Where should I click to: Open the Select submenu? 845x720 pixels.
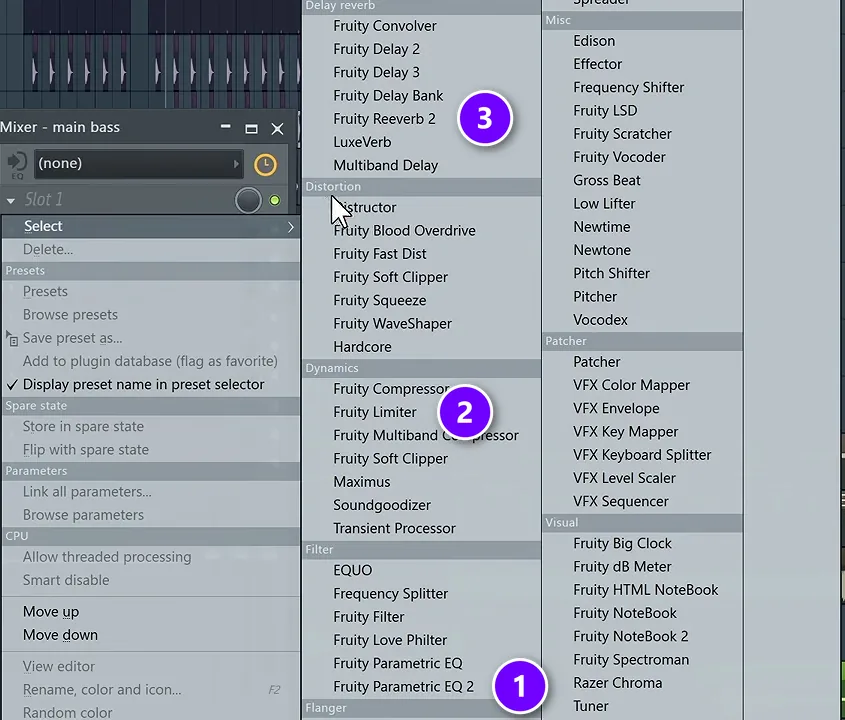pyautogui.click(x=151, y=226)
